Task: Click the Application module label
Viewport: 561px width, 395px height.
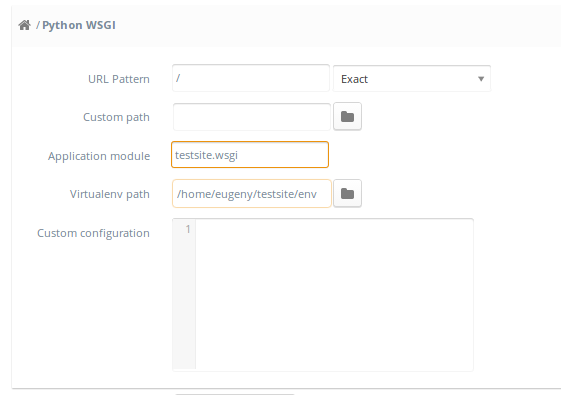Action: pyautogui.click(x=99, y=156)
